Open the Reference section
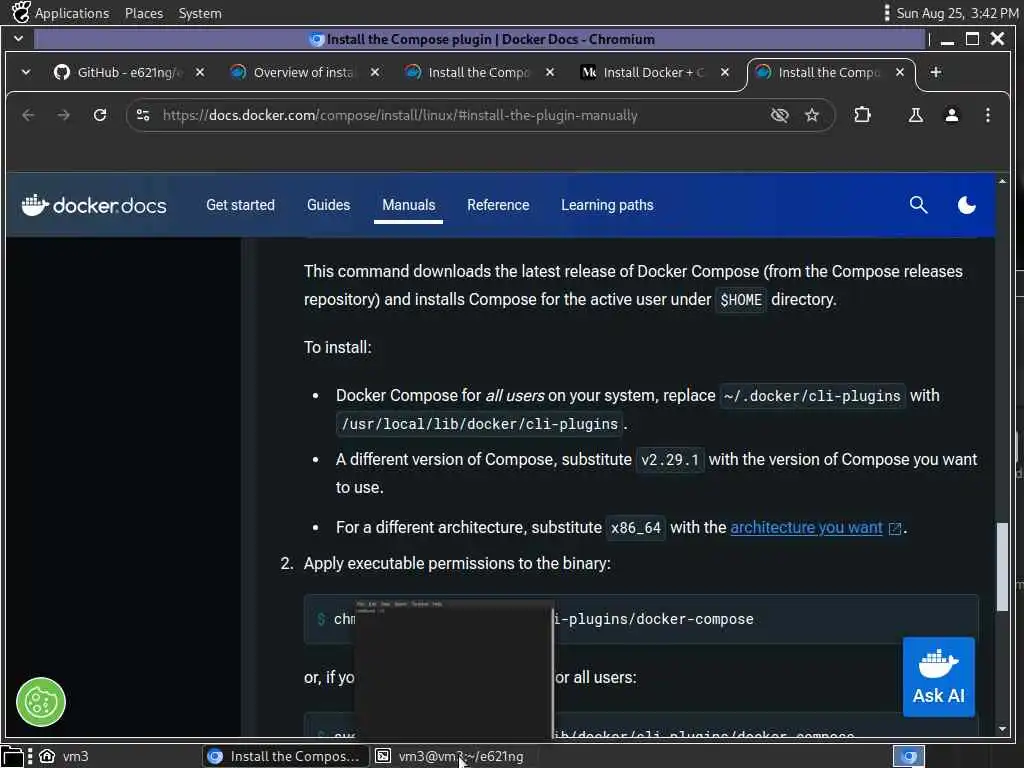 (498, 205)
